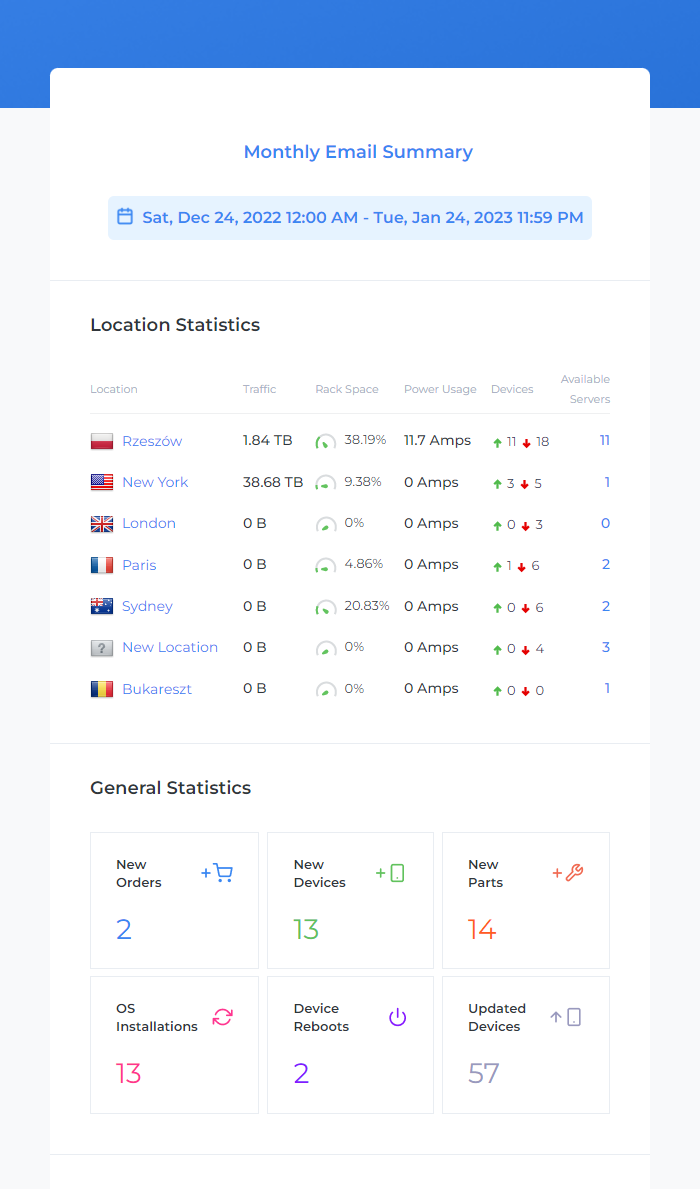Screen dimensions: 700x1189
Task: Click the Device Reboots power icon
Action: [x=397, y=1017]
